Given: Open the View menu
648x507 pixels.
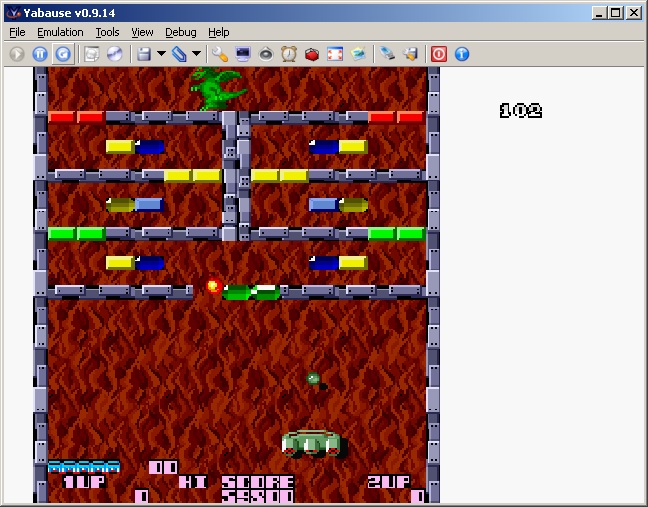Looking at the screenshot, I should (142, 32).
